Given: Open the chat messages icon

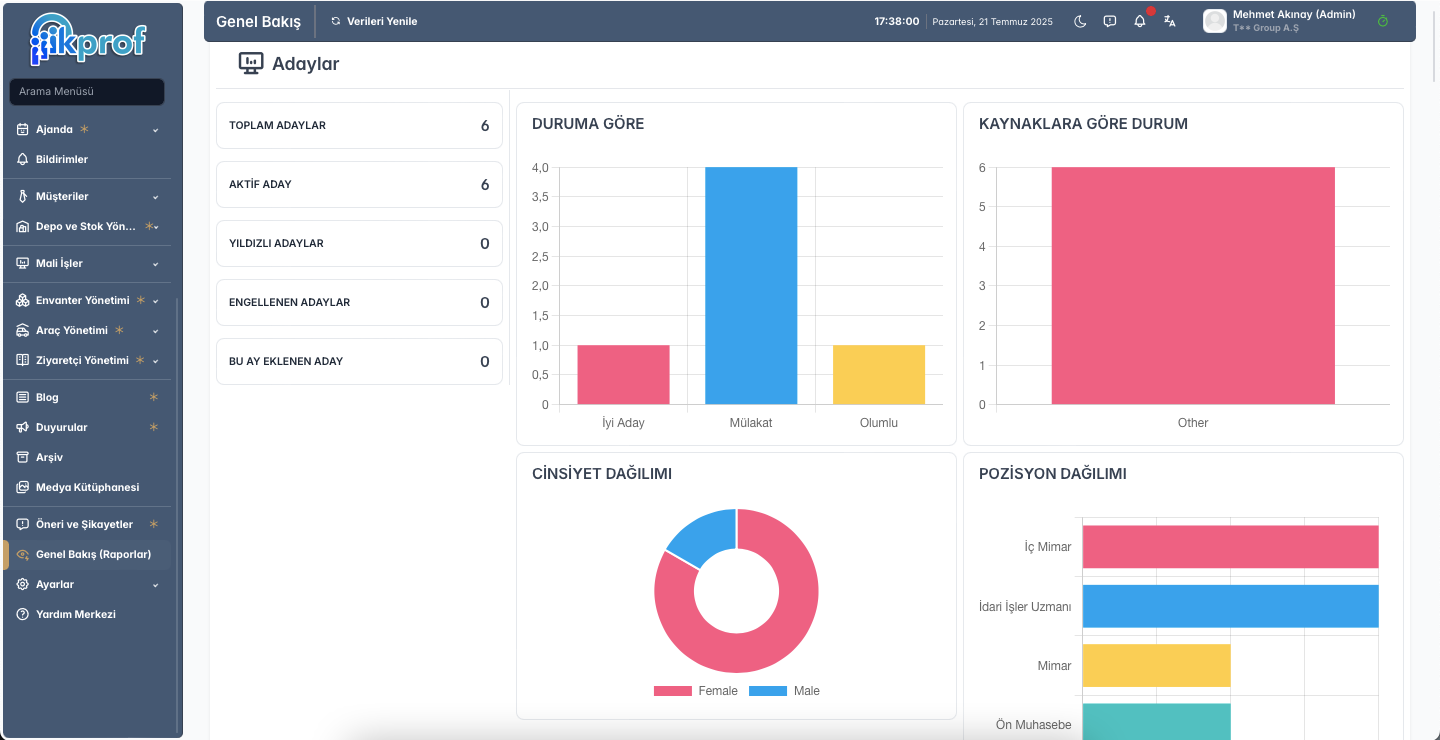Looking at the screenshot, I should (x=1110, y=21).
